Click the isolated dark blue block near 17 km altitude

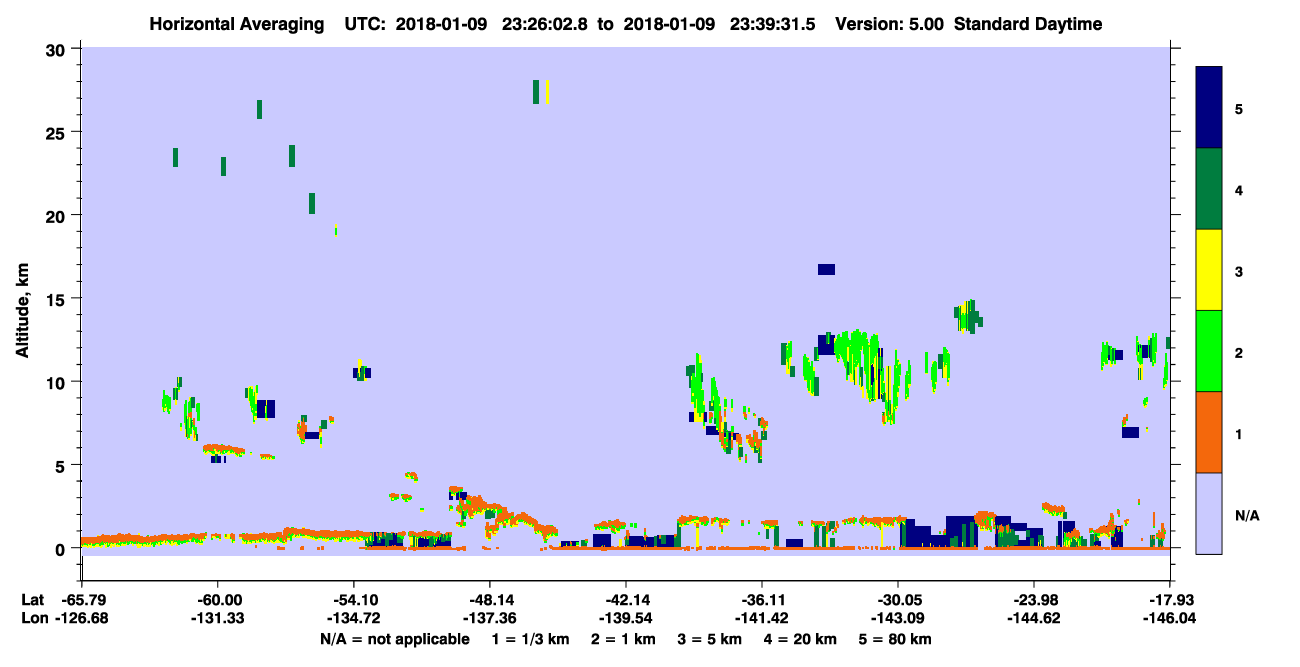click(826, 269)
